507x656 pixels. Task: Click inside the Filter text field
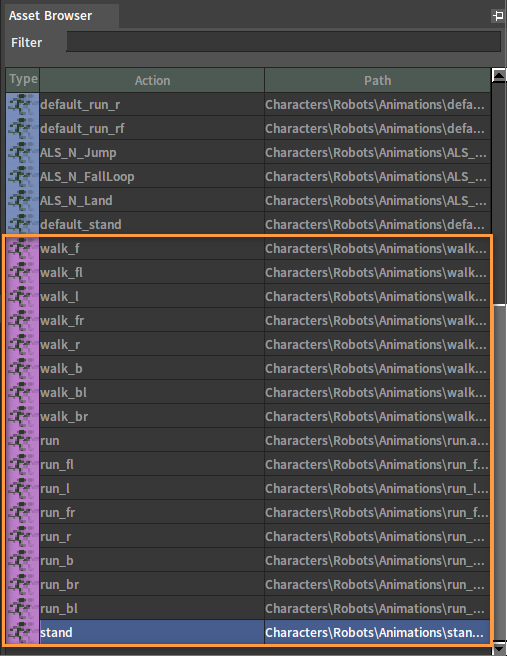283,42
